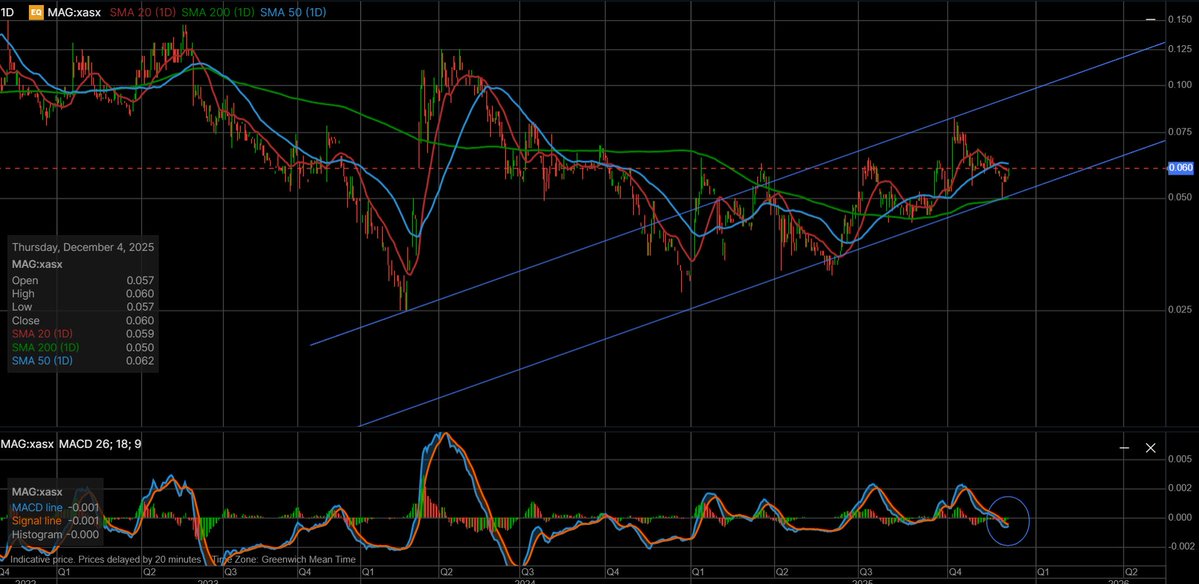Minimize the main price chart panel
Screen dimensions: 1199x584
pyautogui.click(x=1150, y=20)
